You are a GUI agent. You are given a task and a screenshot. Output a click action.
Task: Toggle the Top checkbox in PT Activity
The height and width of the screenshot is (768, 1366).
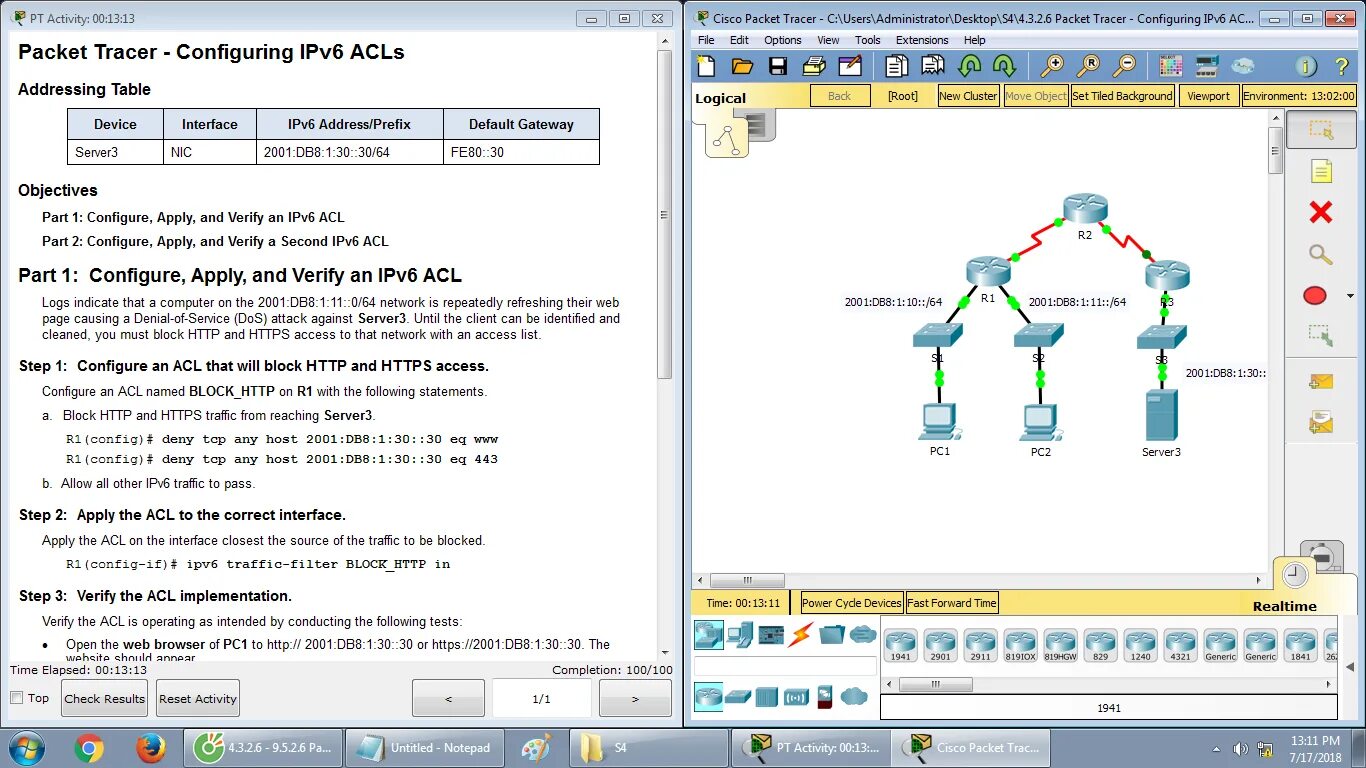coord(16,698)
